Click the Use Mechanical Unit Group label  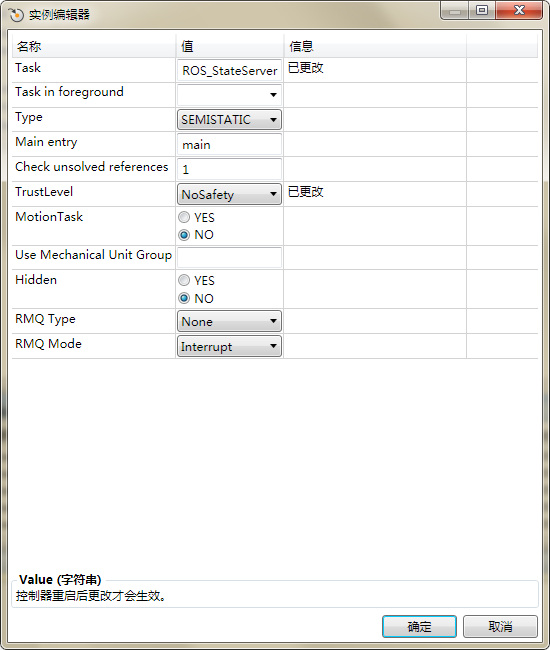[x=93, y=255]
